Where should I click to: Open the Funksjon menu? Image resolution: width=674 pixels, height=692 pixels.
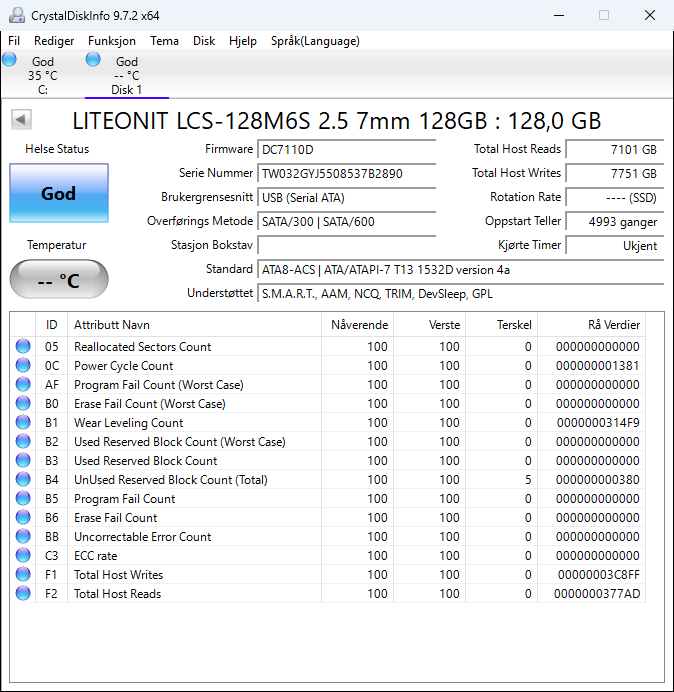(x=112, y=41)
